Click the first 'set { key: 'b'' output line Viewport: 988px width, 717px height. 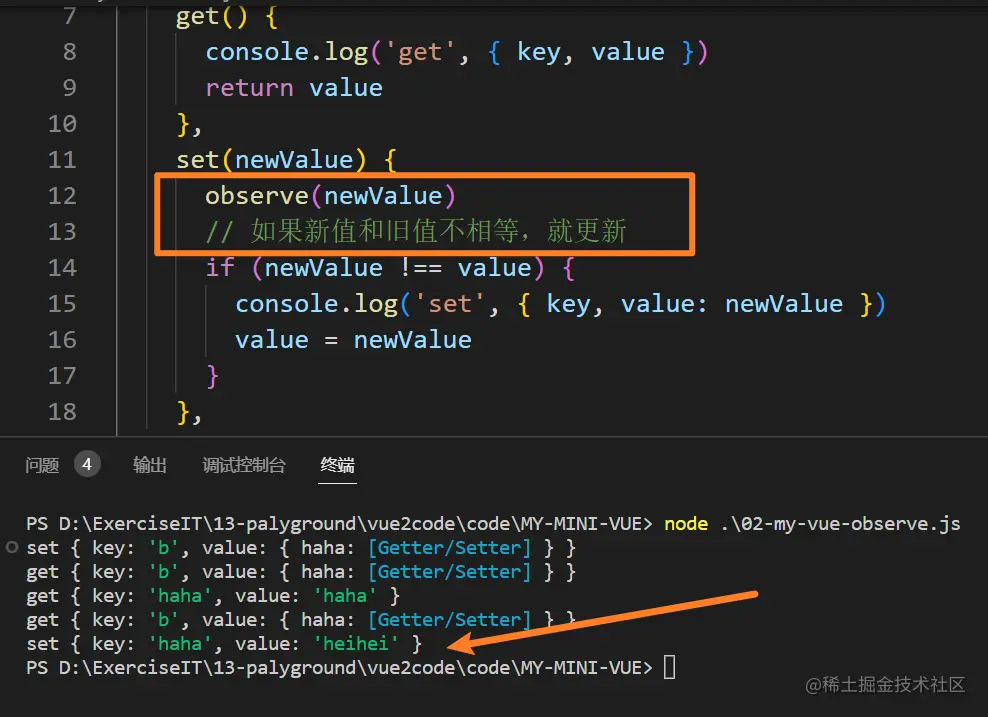(301, 548)
